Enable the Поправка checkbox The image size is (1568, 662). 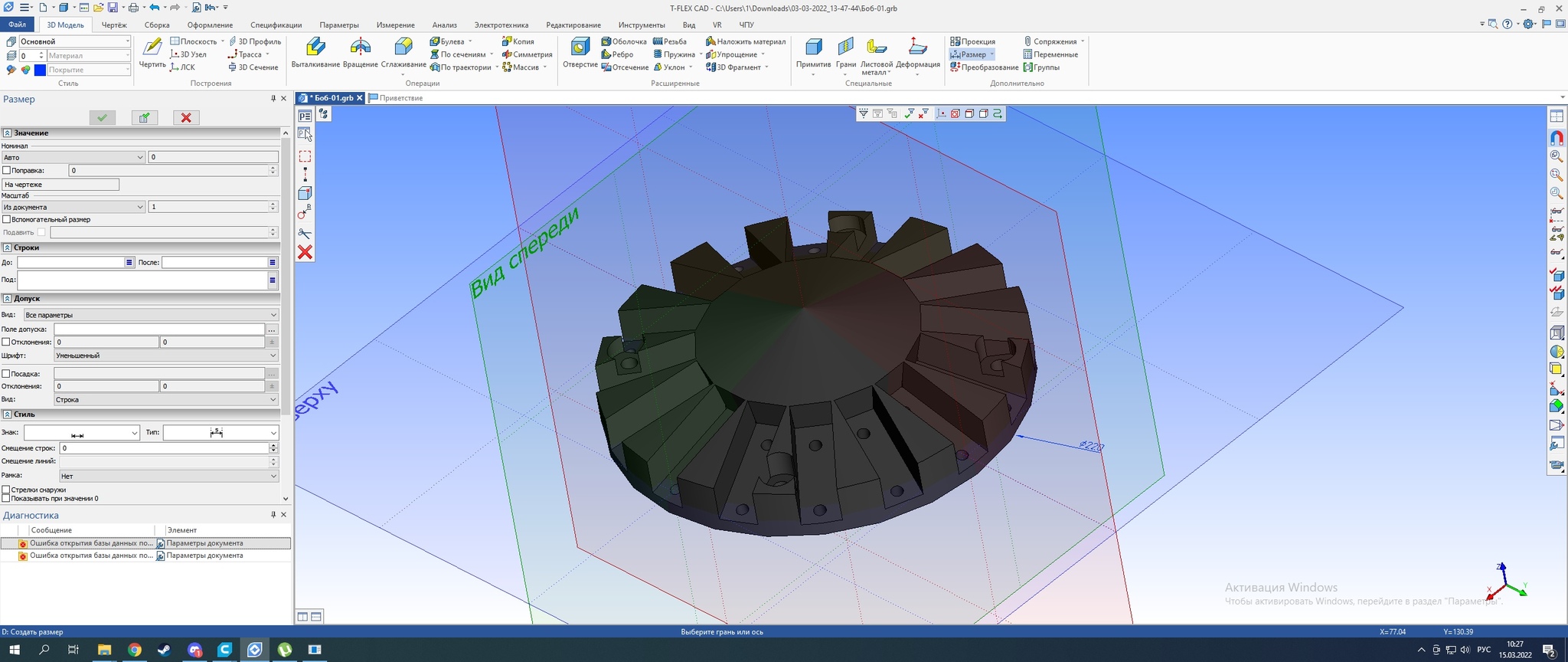pyautogui.click(x=7, y=170)
